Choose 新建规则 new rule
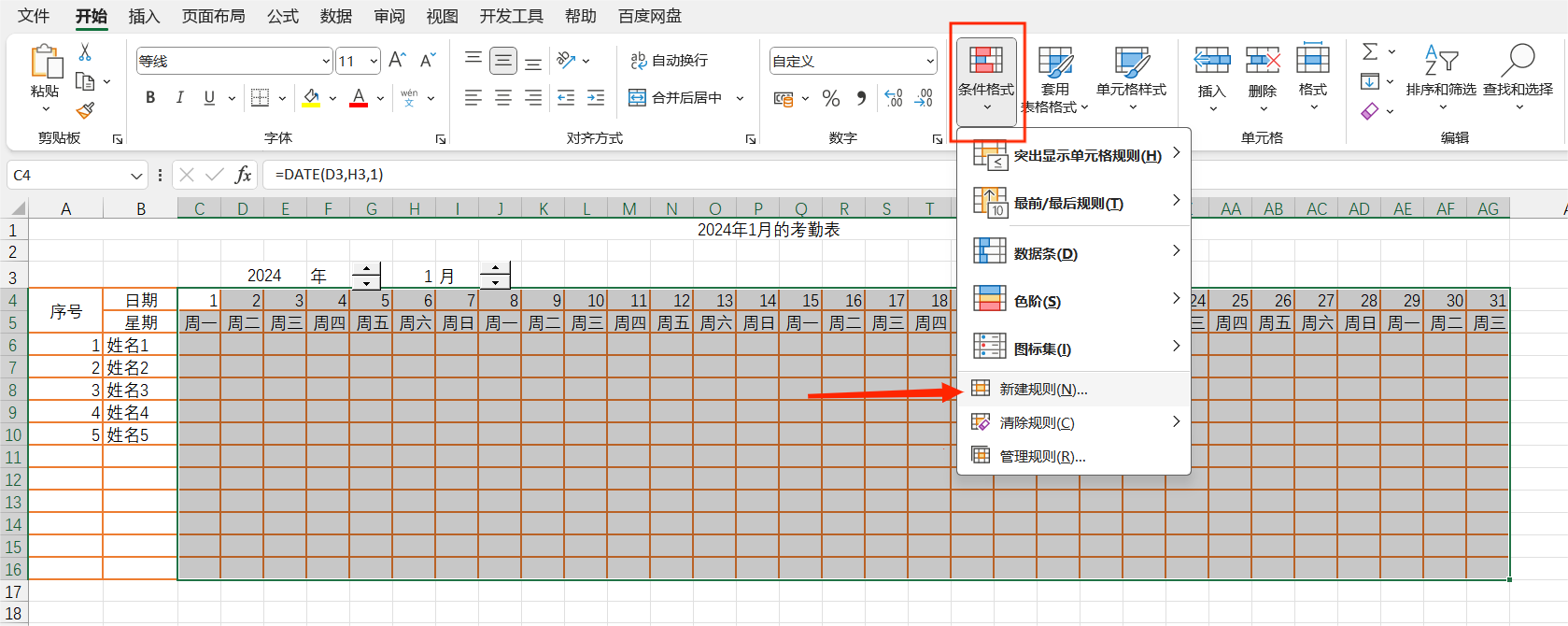The image size is (1568, 626). 1074,389
